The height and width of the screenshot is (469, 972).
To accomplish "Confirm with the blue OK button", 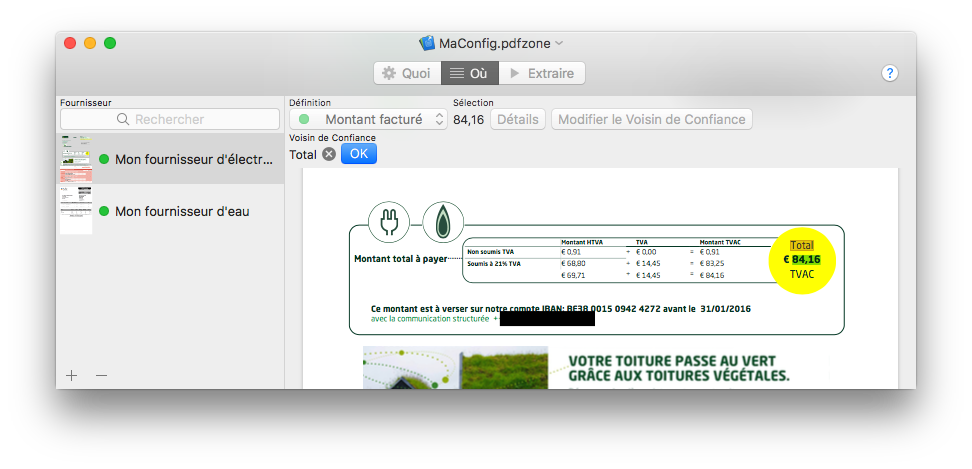I will coord(359,154).
